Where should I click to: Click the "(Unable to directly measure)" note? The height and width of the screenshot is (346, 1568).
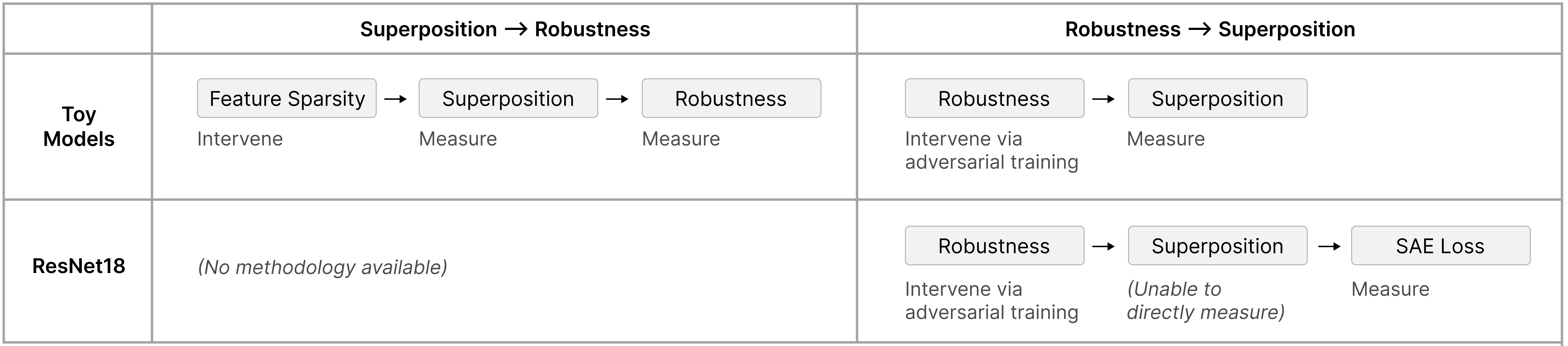point(1205,300)
